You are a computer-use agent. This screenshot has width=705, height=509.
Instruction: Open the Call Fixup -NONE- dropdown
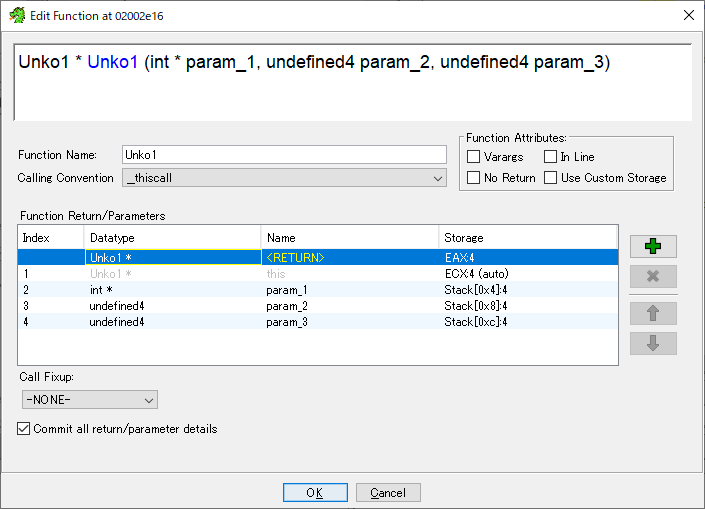89,400
